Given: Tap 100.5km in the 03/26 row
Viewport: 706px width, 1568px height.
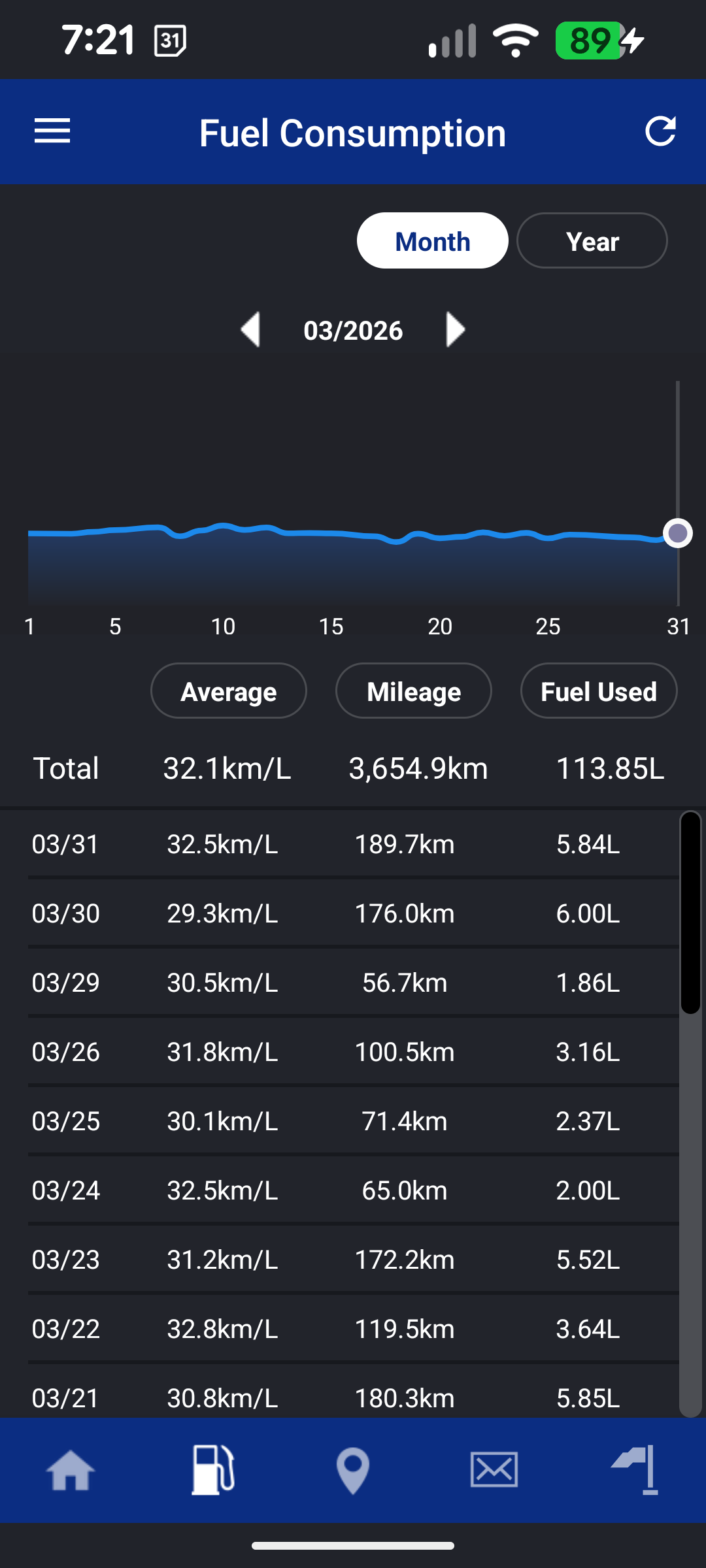Looking at the screenshot, I should click(x=405, y=1052).
